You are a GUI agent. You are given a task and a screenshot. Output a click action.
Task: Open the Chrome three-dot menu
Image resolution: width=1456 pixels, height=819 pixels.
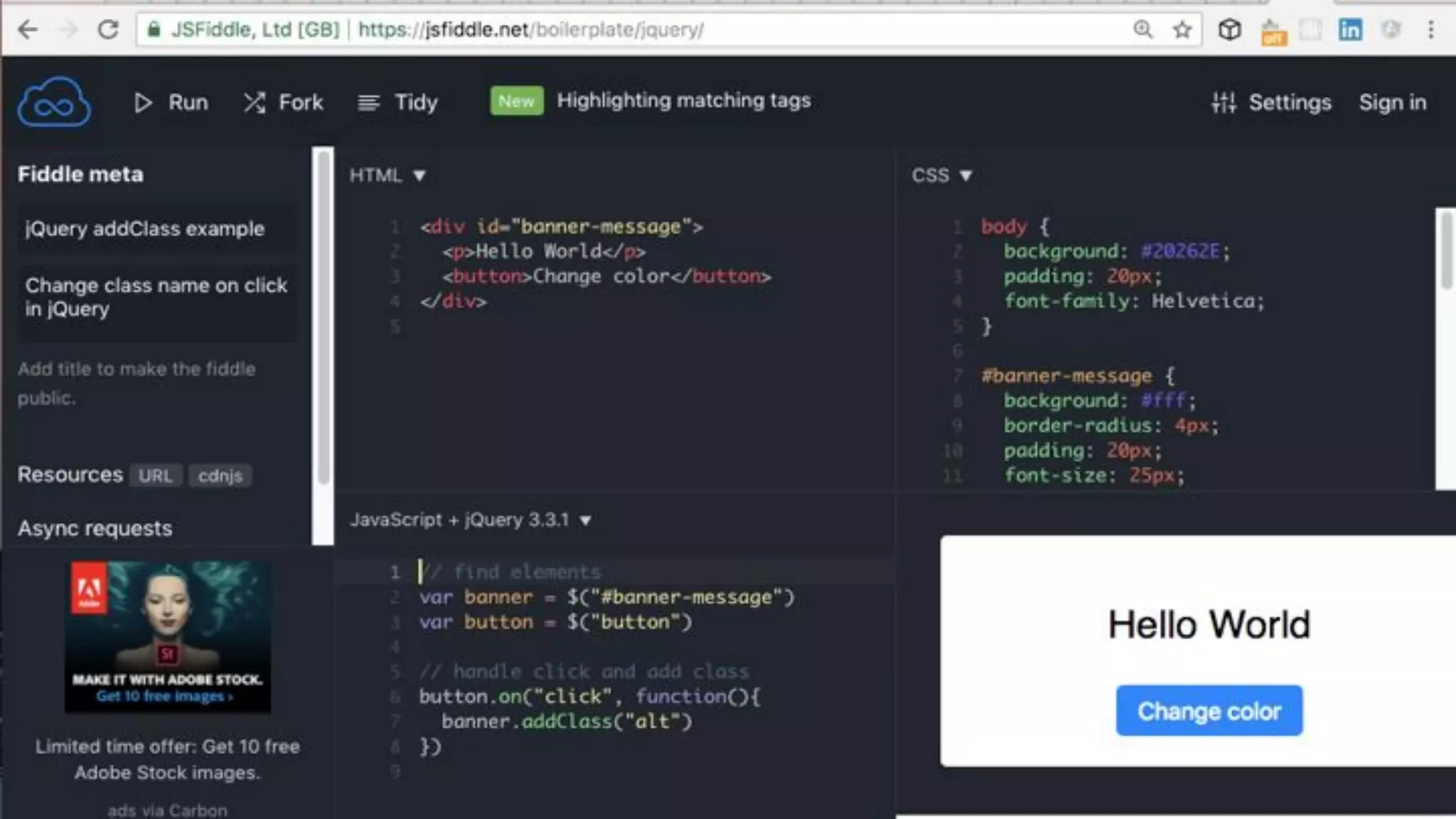pos(1430,30)
